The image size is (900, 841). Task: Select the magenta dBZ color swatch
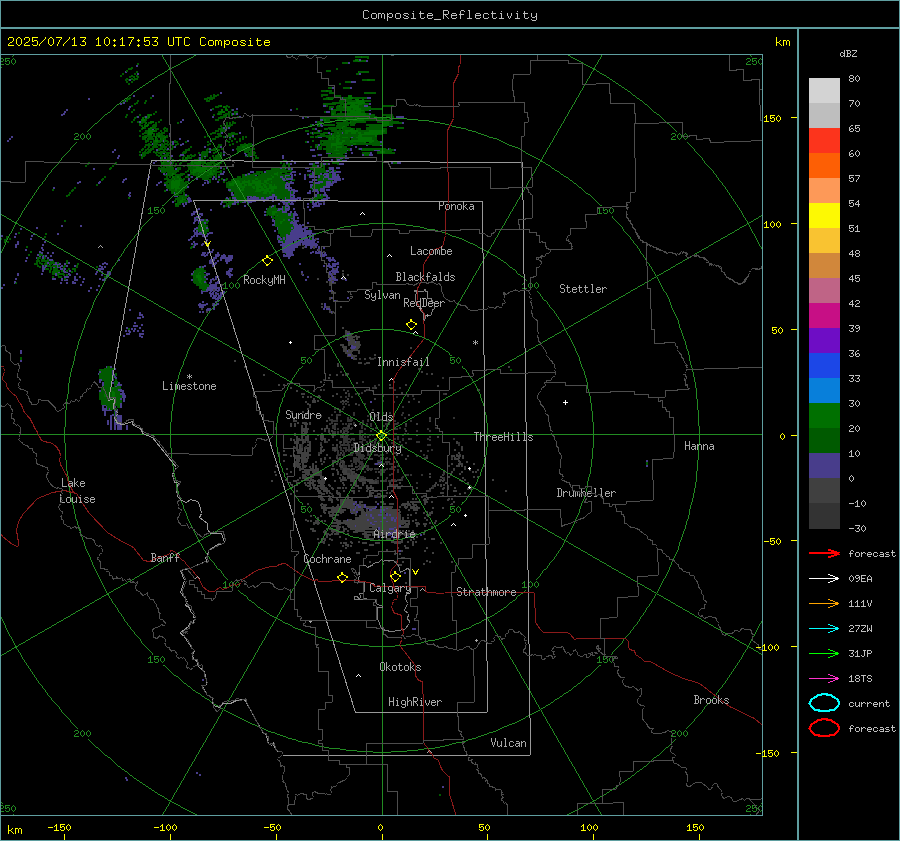(824, 315)
